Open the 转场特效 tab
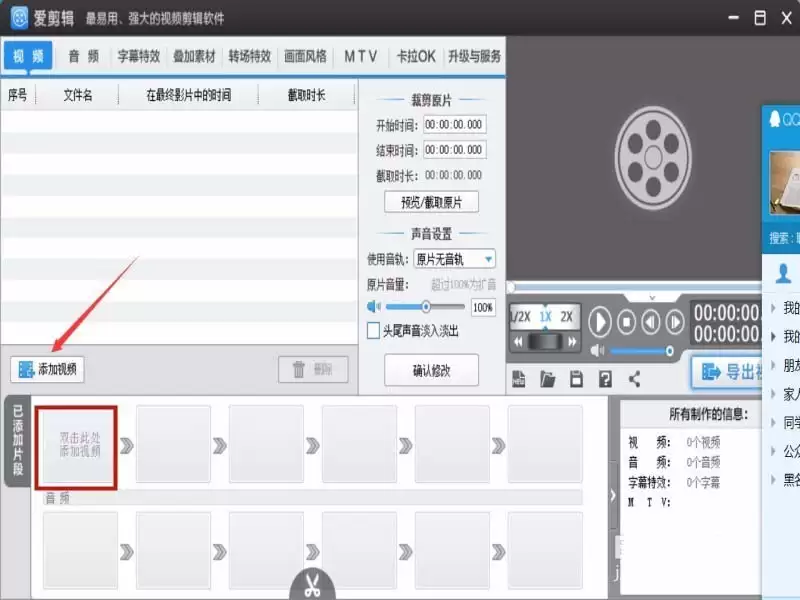 [249, 56]
